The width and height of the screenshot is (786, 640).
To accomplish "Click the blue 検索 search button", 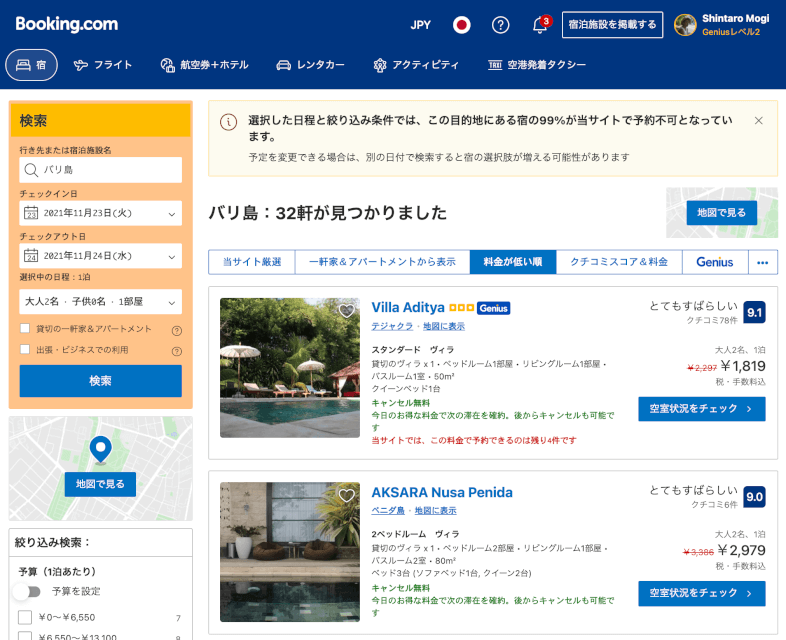I will (x=100, y=381).
